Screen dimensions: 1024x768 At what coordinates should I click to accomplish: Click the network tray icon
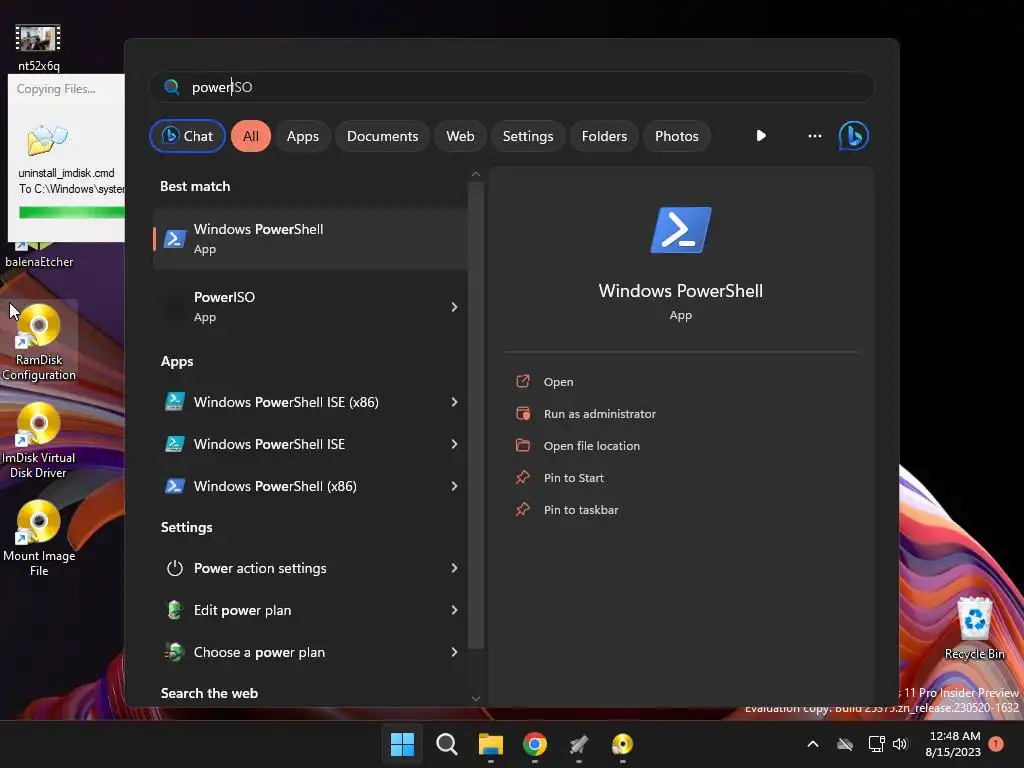pos(876,744)
